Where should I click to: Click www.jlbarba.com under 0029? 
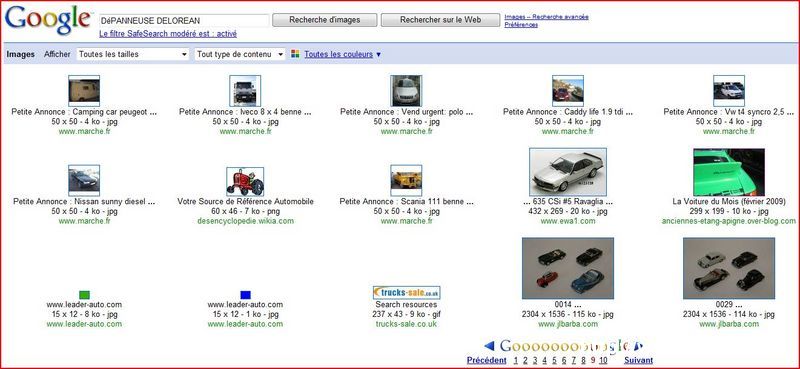pyautogui.click(x=729, y=324)
